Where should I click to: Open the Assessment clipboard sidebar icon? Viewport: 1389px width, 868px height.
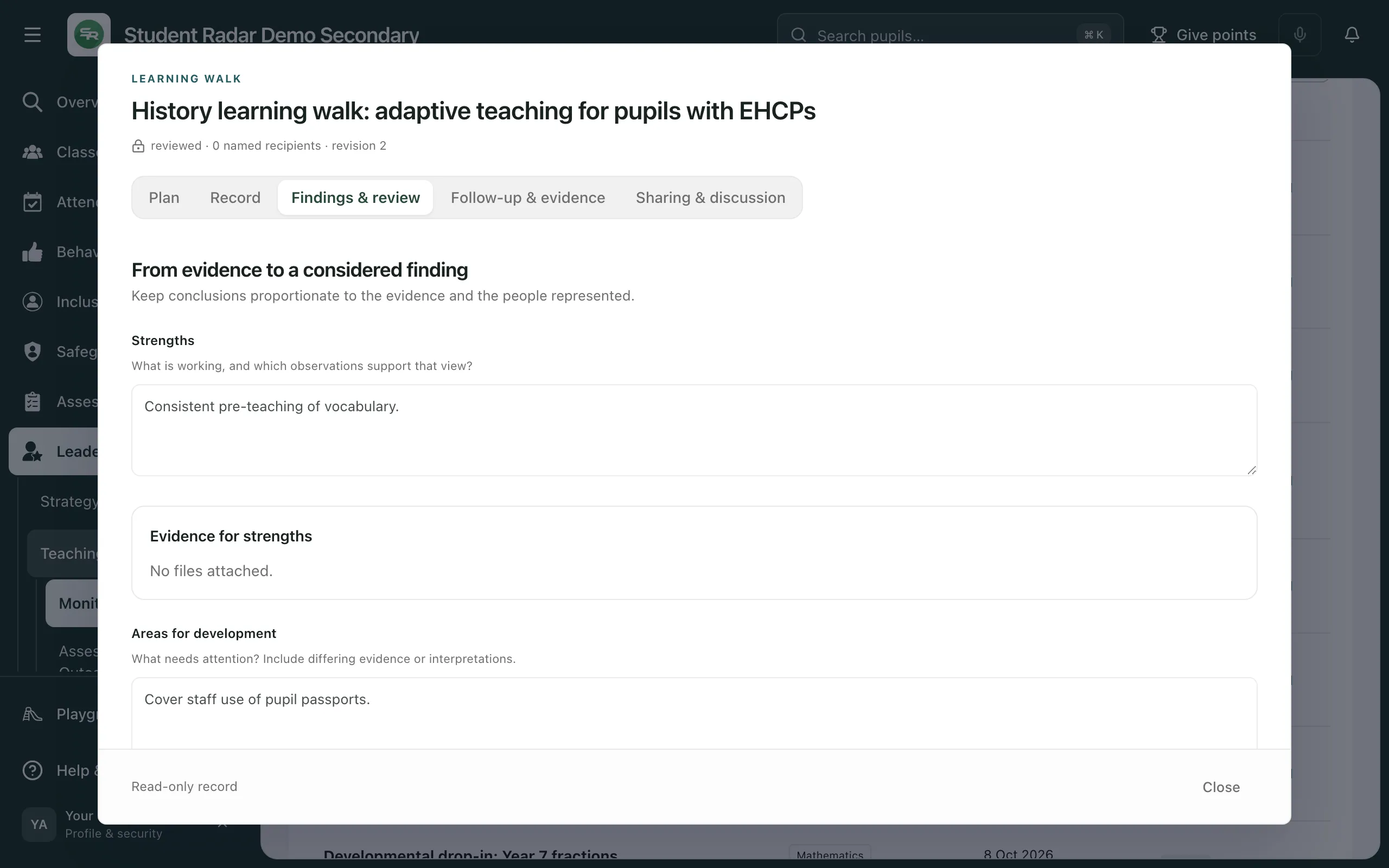[x=32, y=402]
